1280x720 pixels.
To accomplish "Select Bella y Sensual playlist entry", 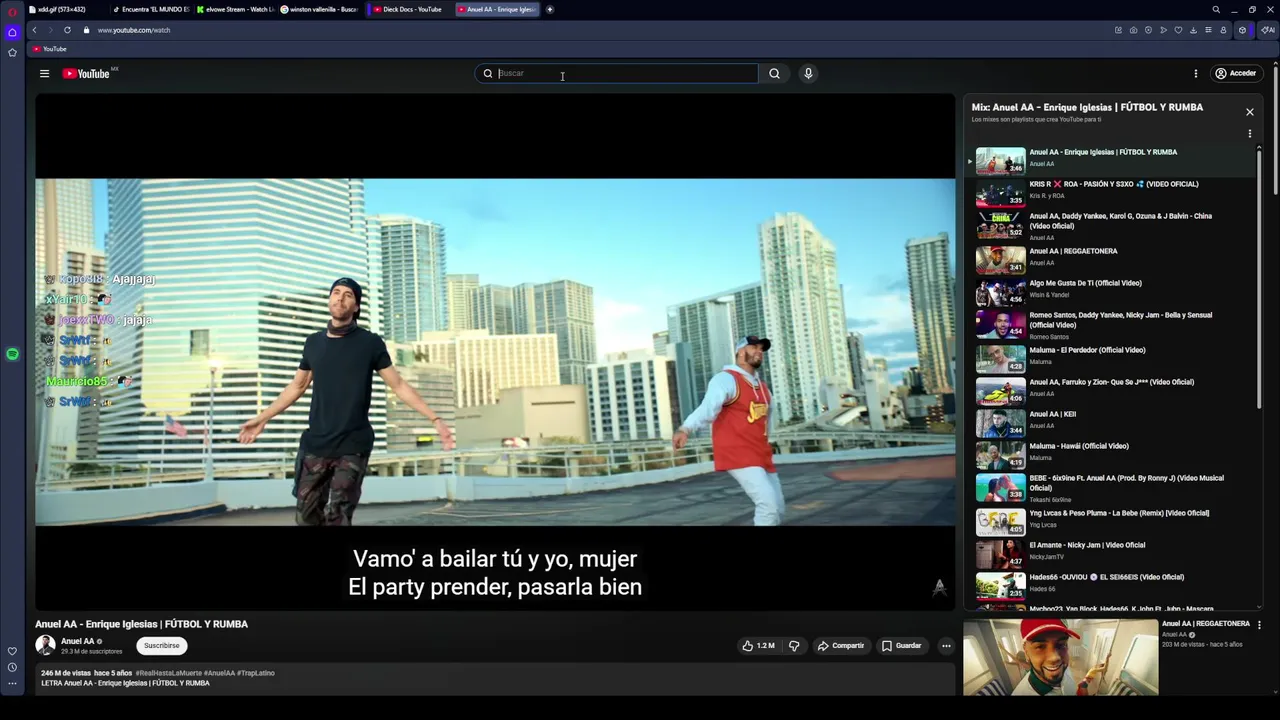I will (1110, 325).
